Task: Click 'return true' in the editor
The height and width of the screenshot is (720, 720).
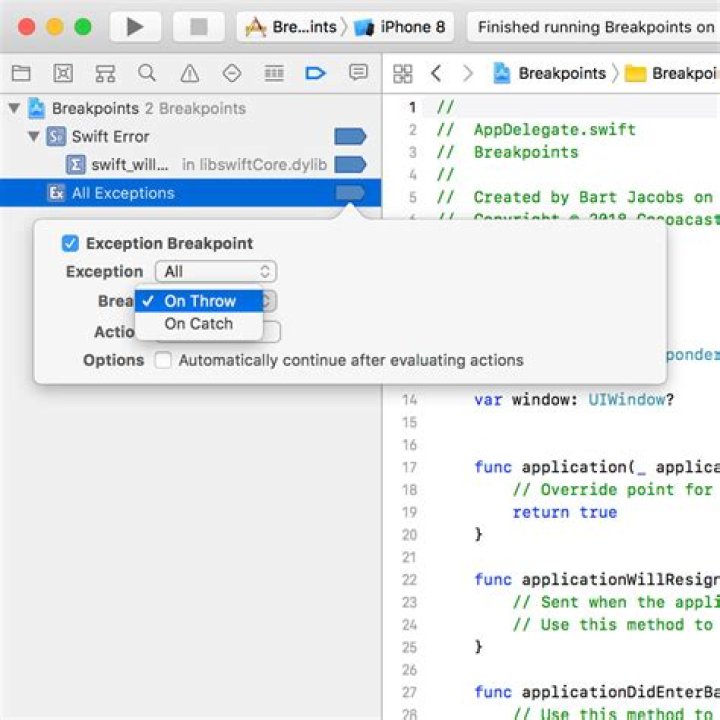Action: click(x=565, y=512)
